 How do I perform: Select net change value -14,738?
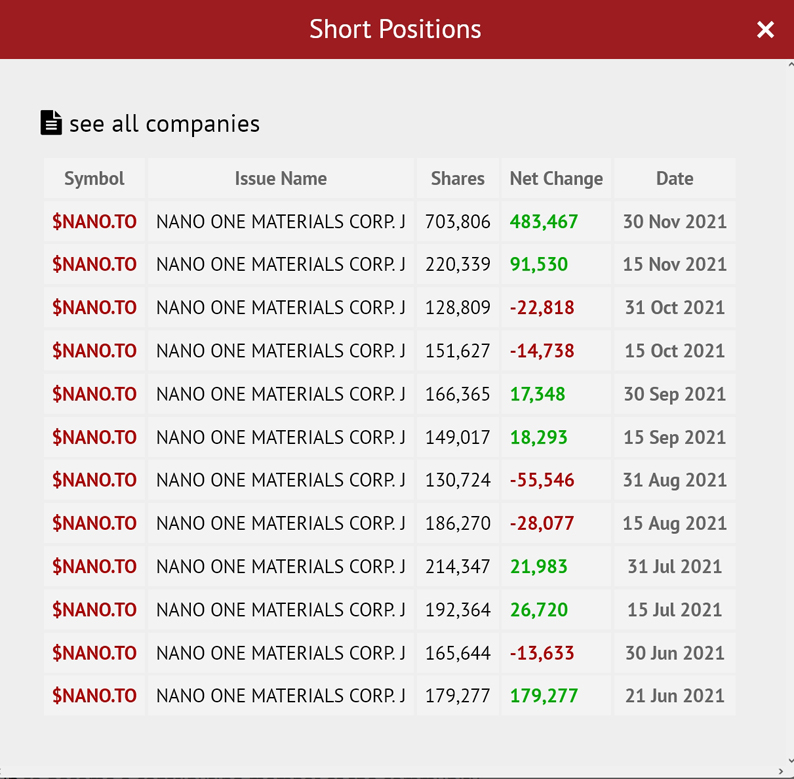[542, 350]
